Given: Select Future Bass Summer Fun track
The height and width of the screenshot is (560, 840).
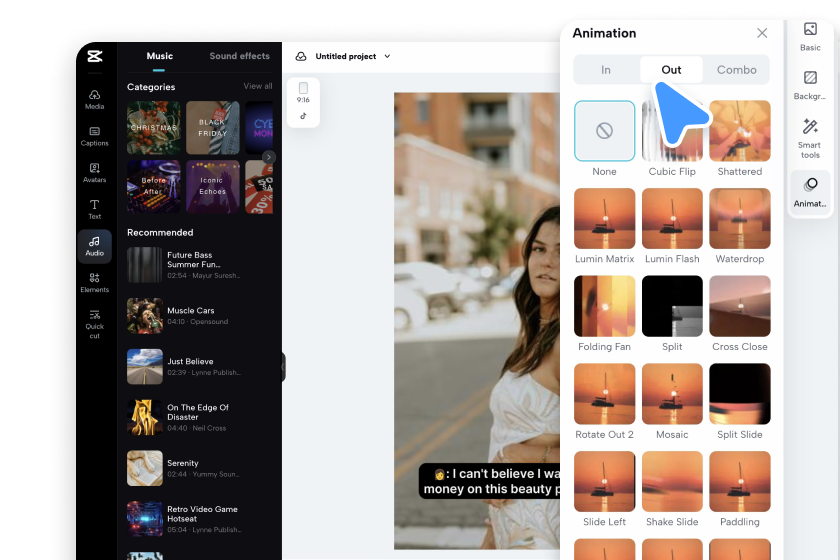Looking at the screenshot, I should point(199,265).
